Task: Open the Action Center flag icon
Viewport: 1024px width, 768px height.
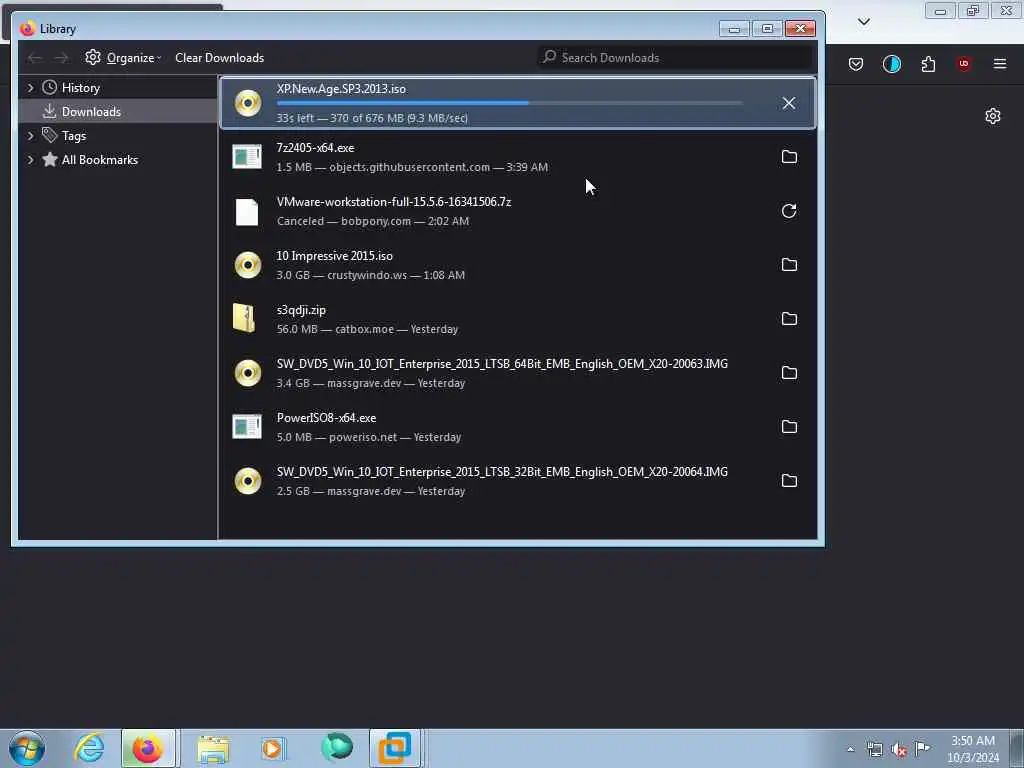Action: click(x=922, y=749)
